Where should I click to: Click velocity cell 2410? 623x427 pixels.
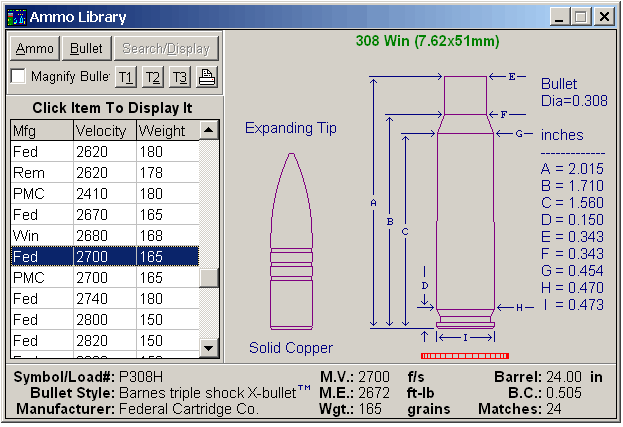(105, 194)
